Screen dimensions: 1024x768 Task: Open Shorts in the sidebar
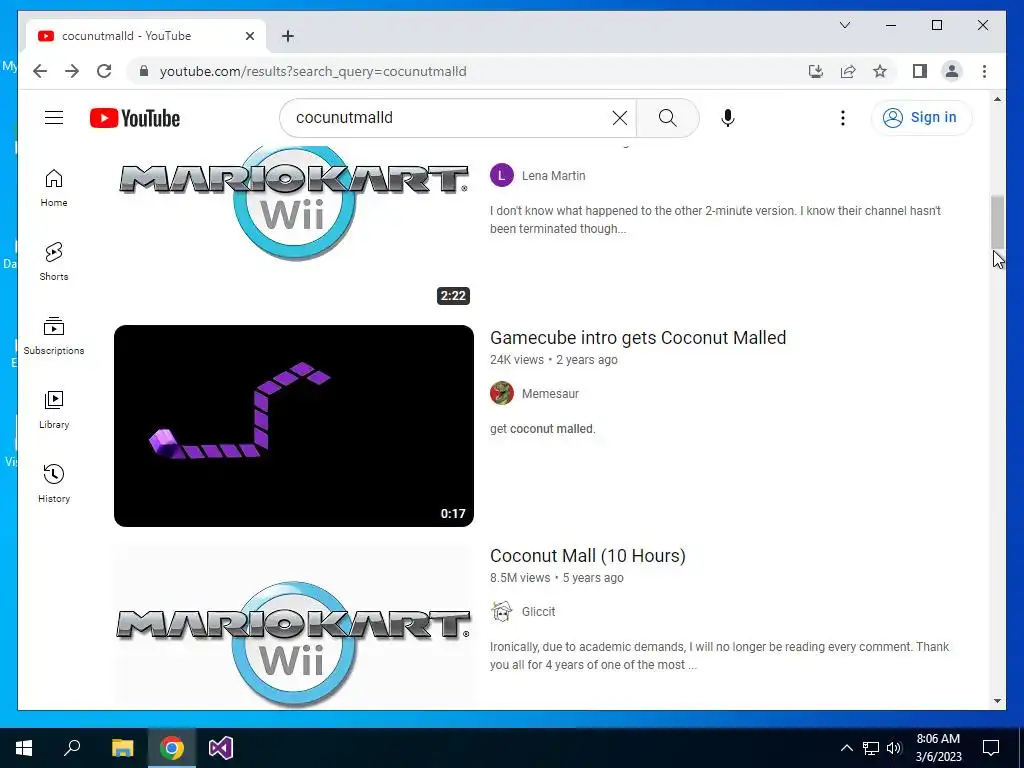click(x=54, y=262)
